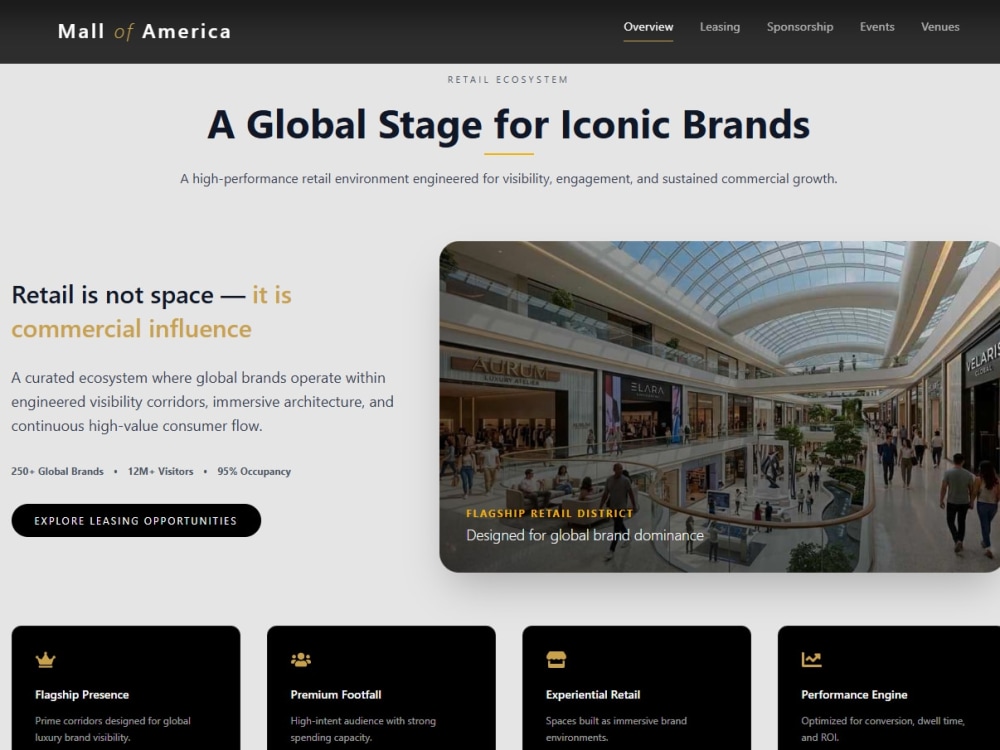
Task: Click the Flagship Presence crown icon
Action: coord(45,659)
